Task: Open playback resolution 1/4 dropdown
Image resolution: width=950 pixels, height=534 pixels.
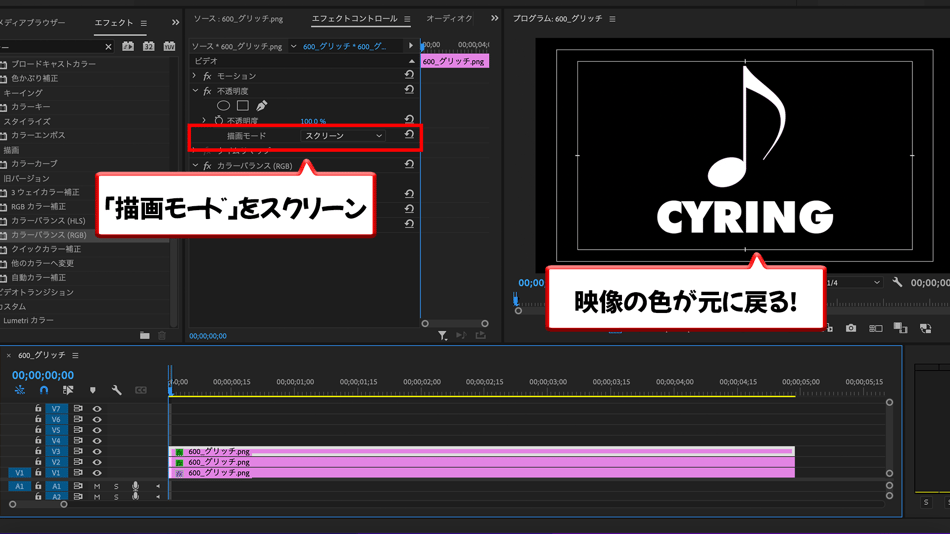Action: click(855, 283)
